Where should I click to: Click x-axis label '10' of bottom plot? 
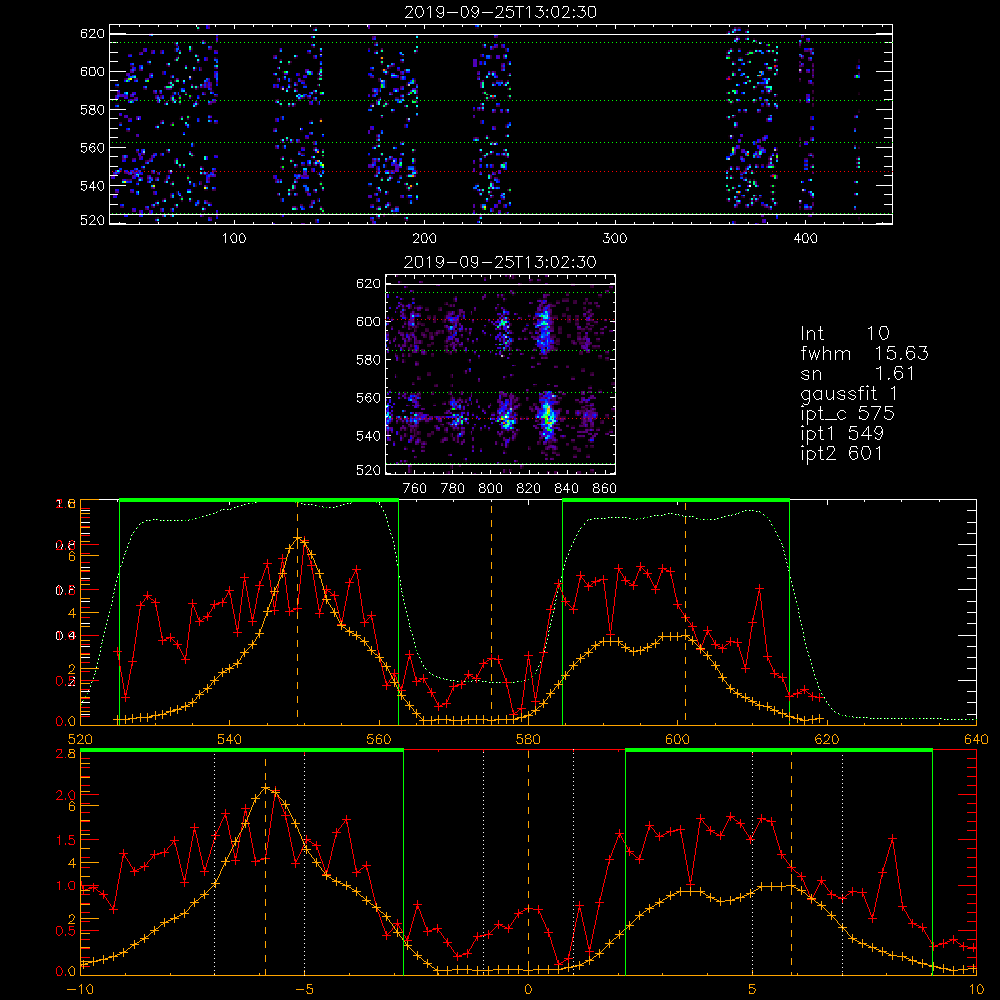point(976,990)
